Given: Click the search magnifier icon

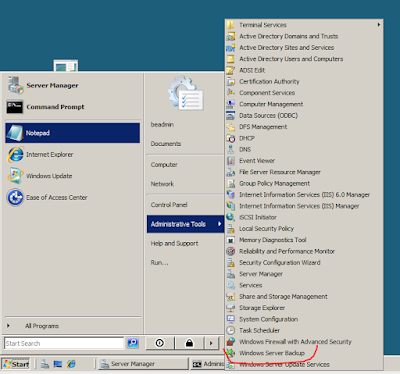Looking at the screenshot, I should click(x=133, y=343).
